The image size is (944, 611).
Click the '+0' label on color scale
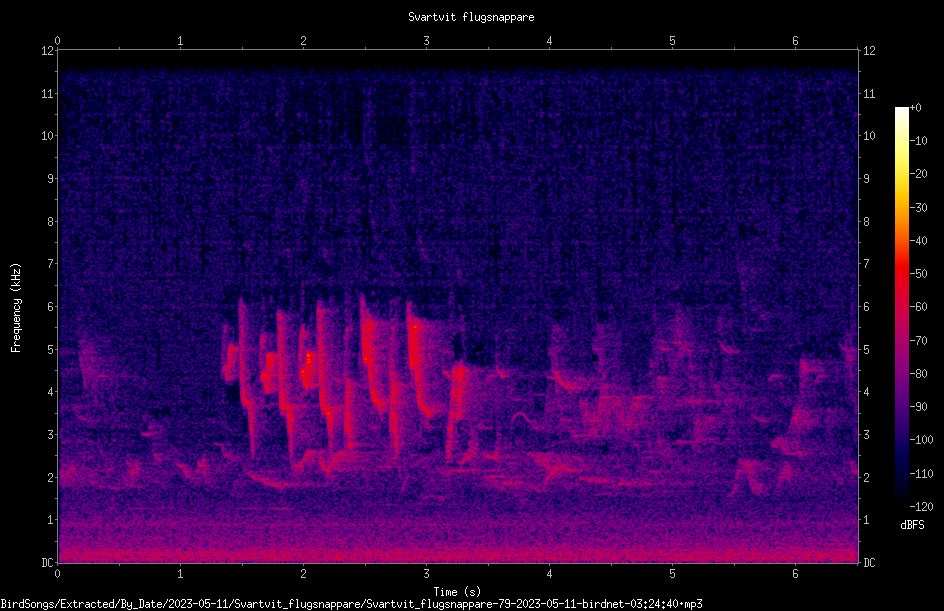click(915, 108)
